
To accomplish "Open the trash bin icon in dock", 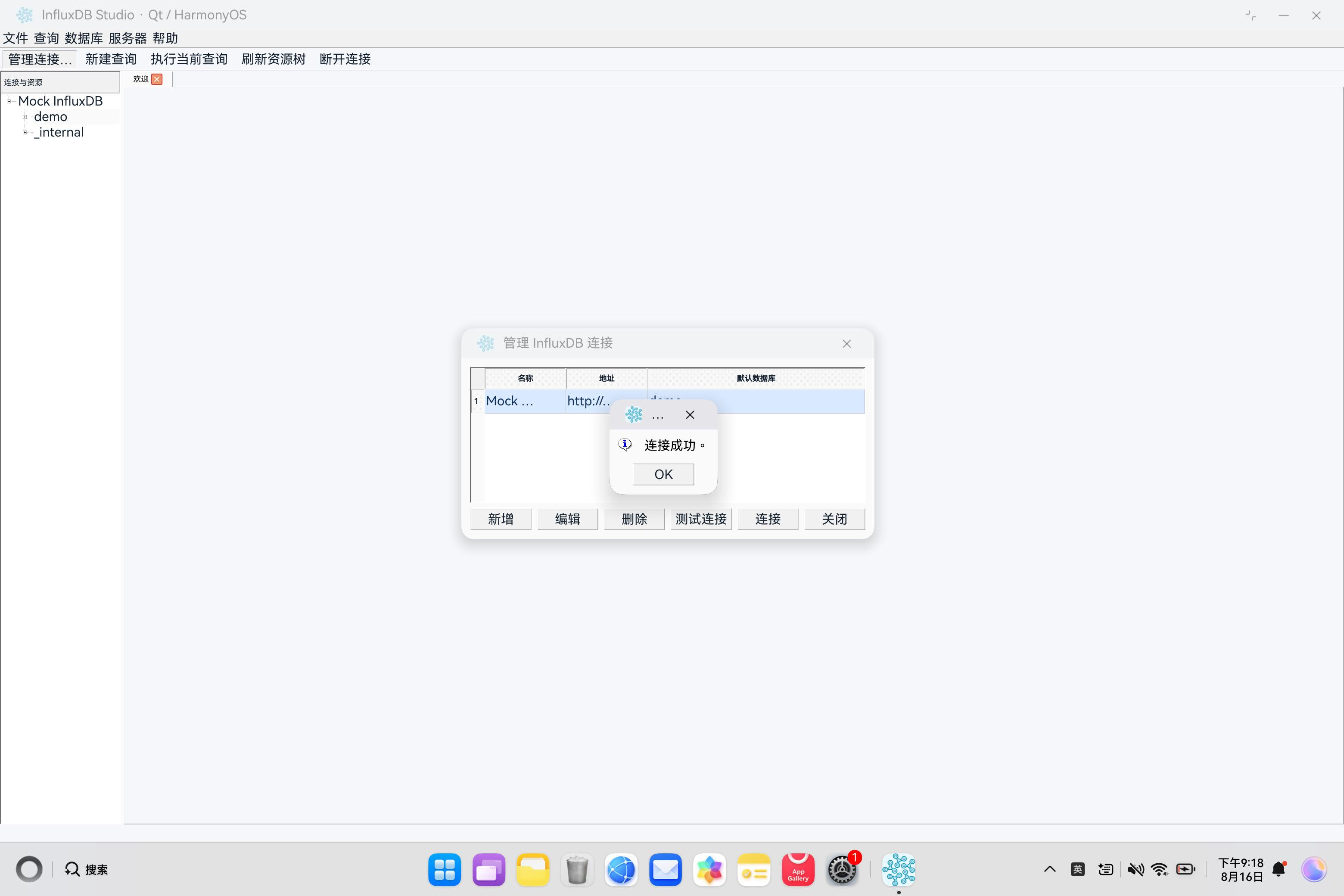I will click(x=576, y=870).
